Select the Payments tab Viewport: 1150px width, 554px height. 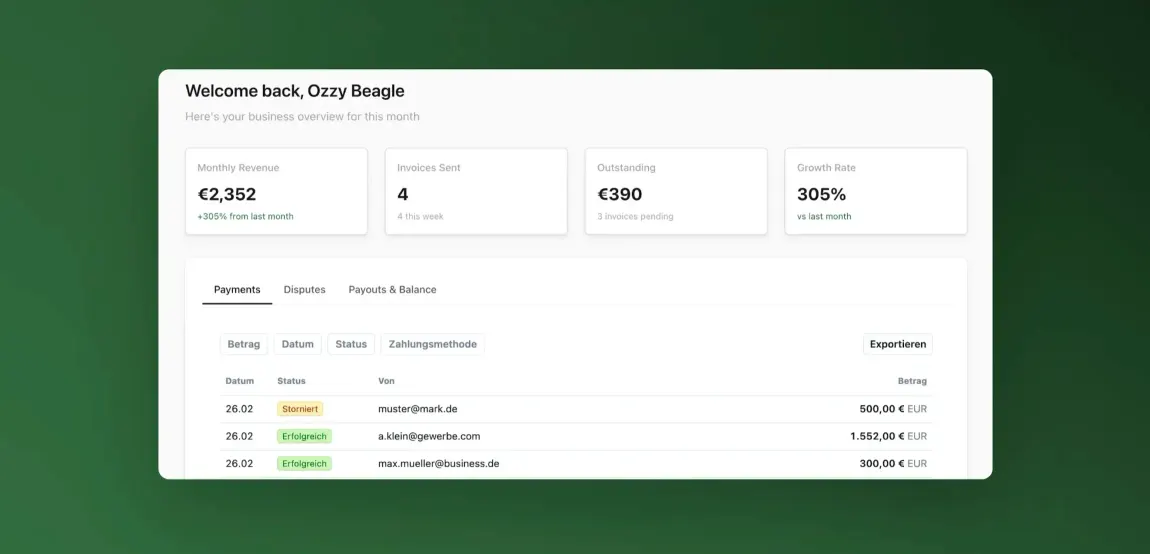point(237,290)
